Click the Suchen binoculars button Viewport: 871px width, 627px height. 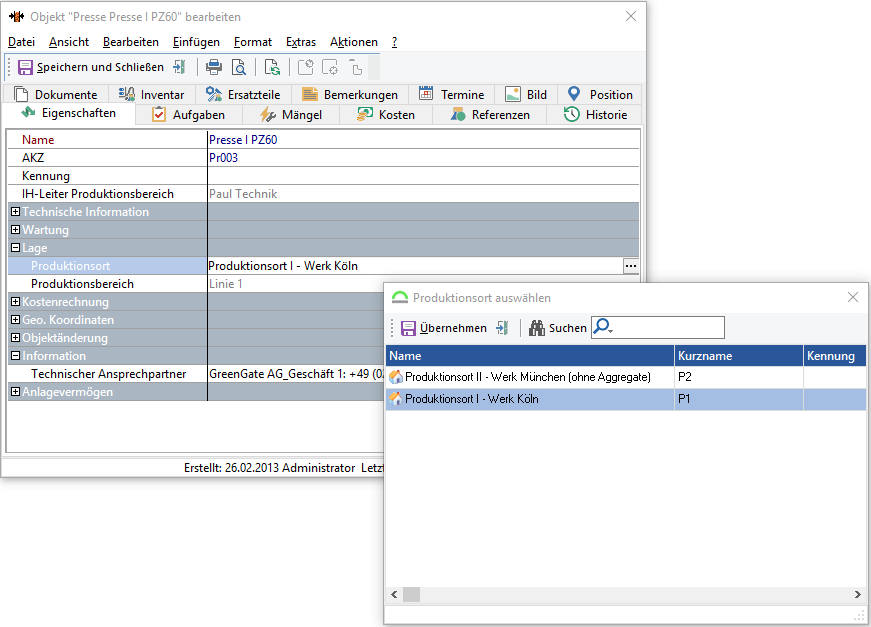557,328
